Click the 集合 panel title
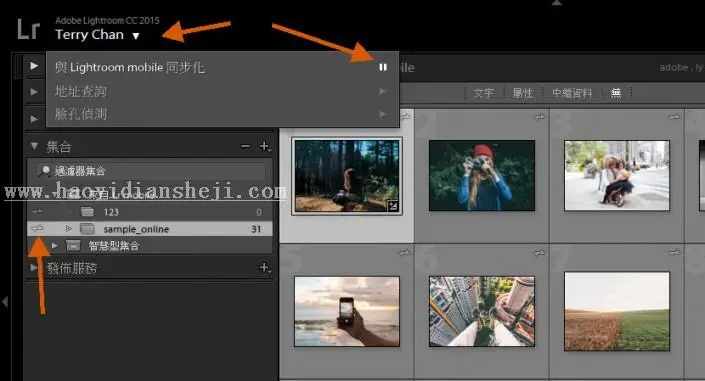The image size is (705, 381). coord(59,147)
